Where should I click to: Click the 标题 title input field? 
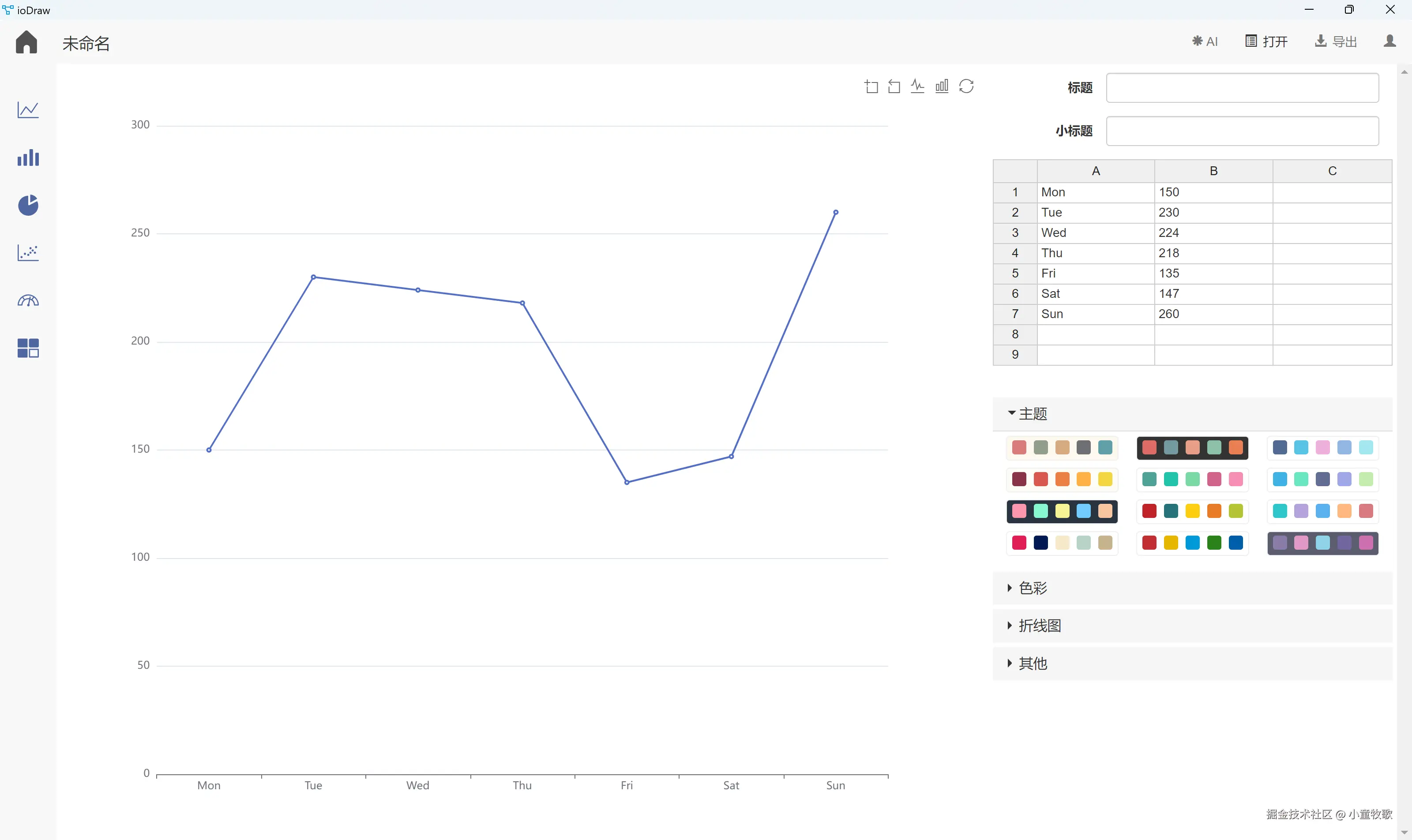pos(1242,88)
